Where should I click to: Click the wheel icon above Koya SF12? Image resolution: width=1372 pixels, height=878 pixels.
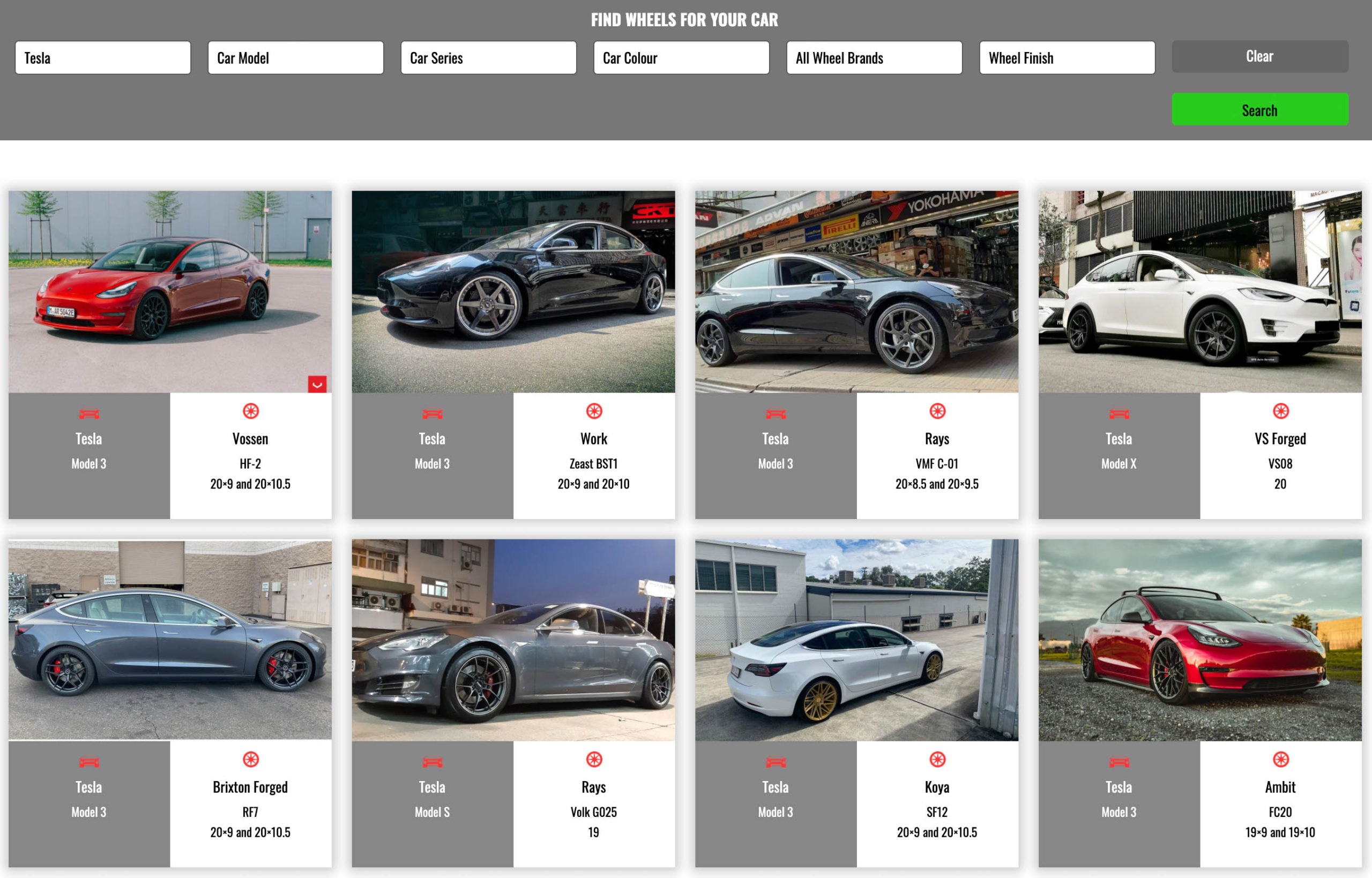(937, 760)
